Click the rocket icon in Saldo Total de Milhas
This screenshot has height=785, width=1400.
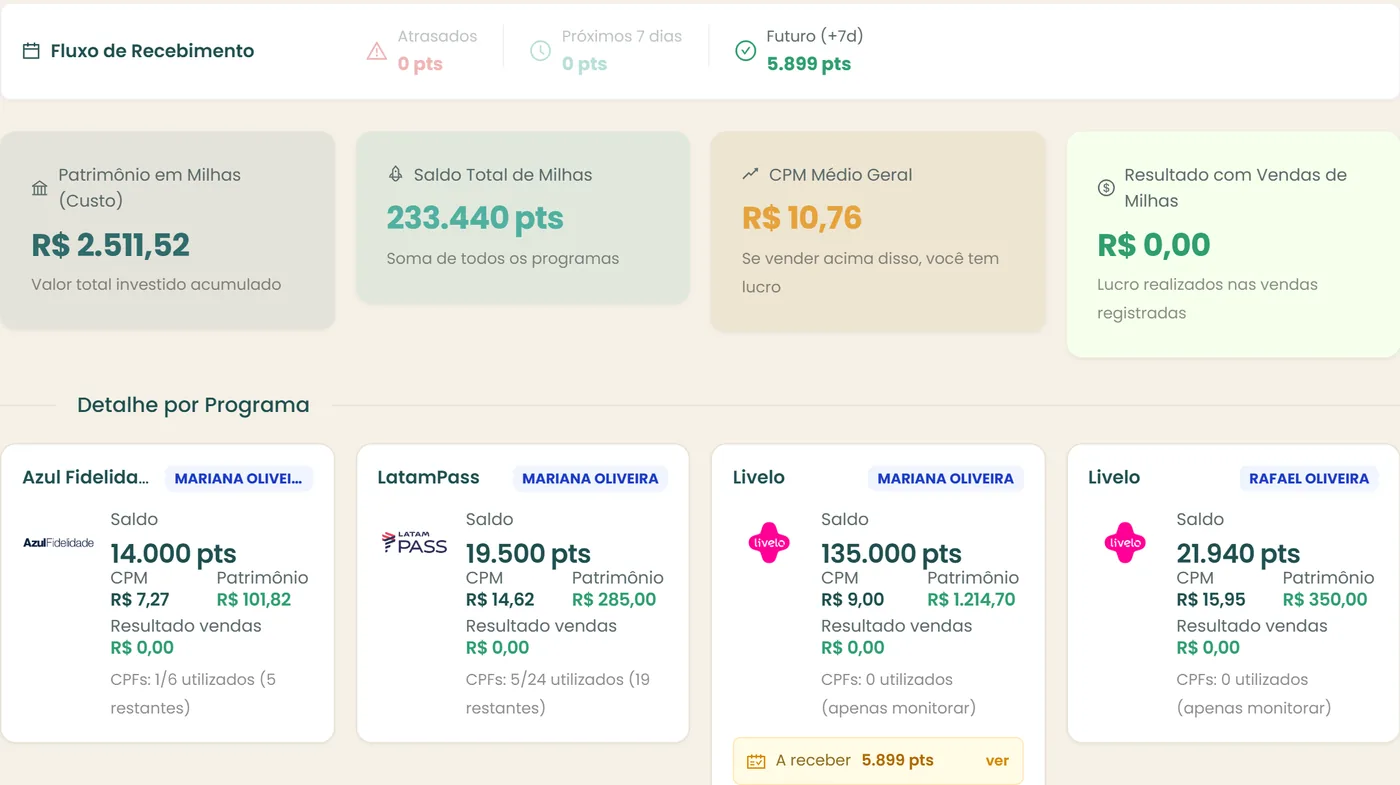(x=395, y=174)
